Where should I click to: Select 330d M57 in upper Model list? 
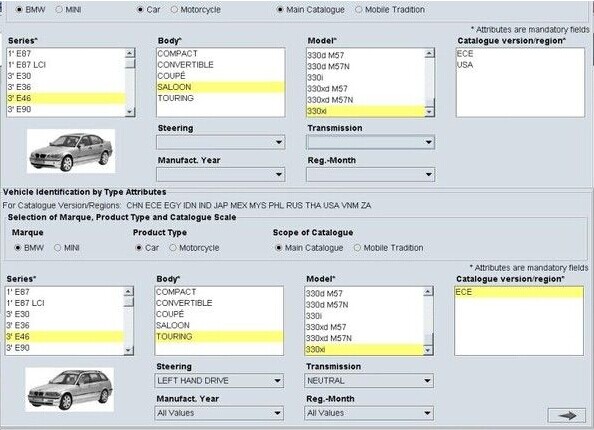366,55
